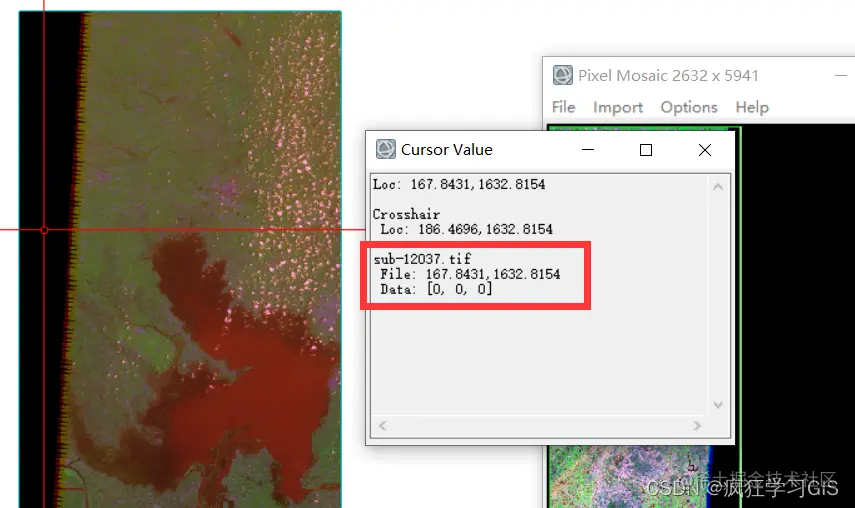The width and height of the screenshot is (855, 508).
Task: Click the Cursor Value scroll up arrow
Action: pos(718,187)
